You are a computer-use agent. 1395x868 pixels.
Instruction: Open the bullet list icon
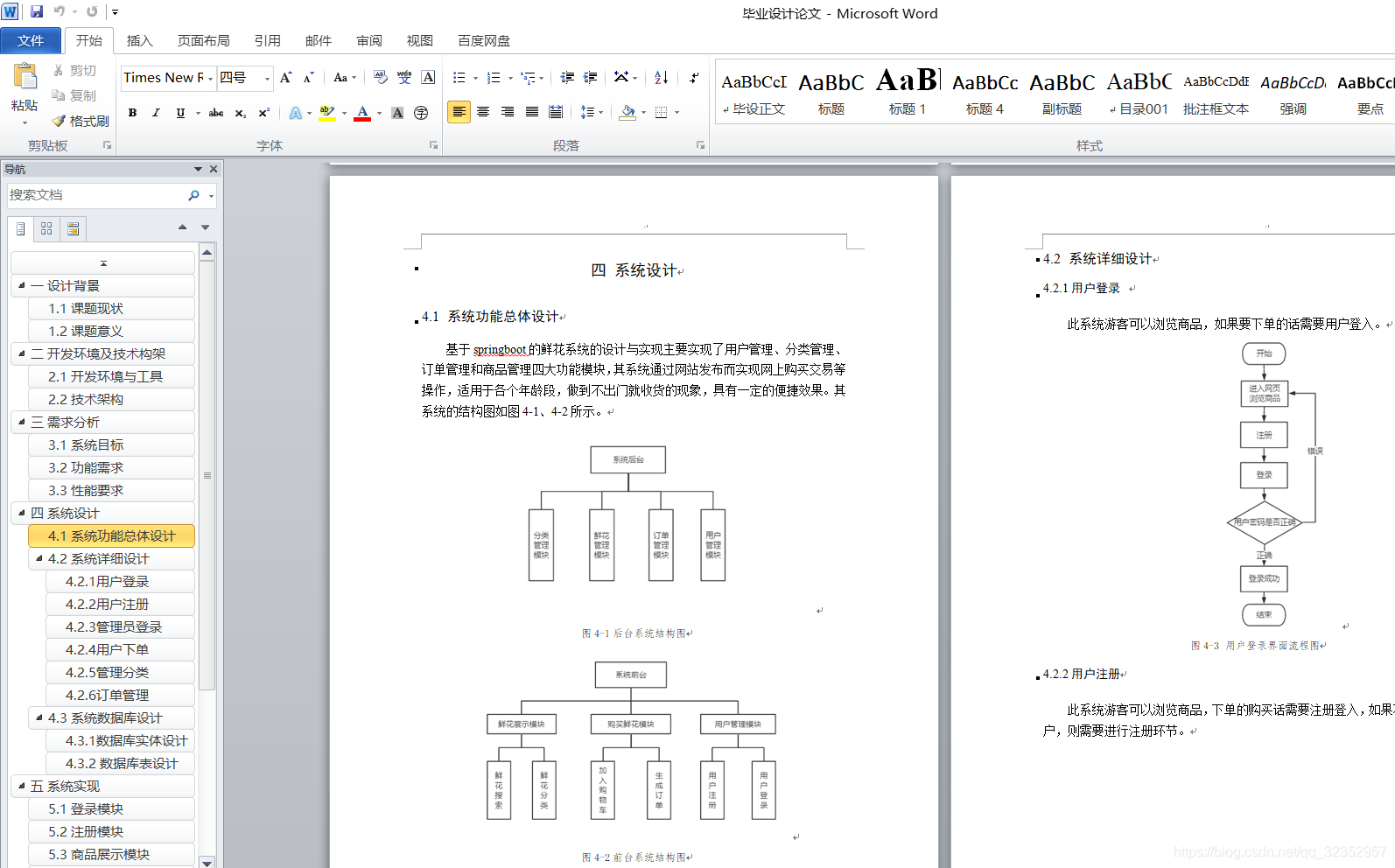tap(459, 78)
